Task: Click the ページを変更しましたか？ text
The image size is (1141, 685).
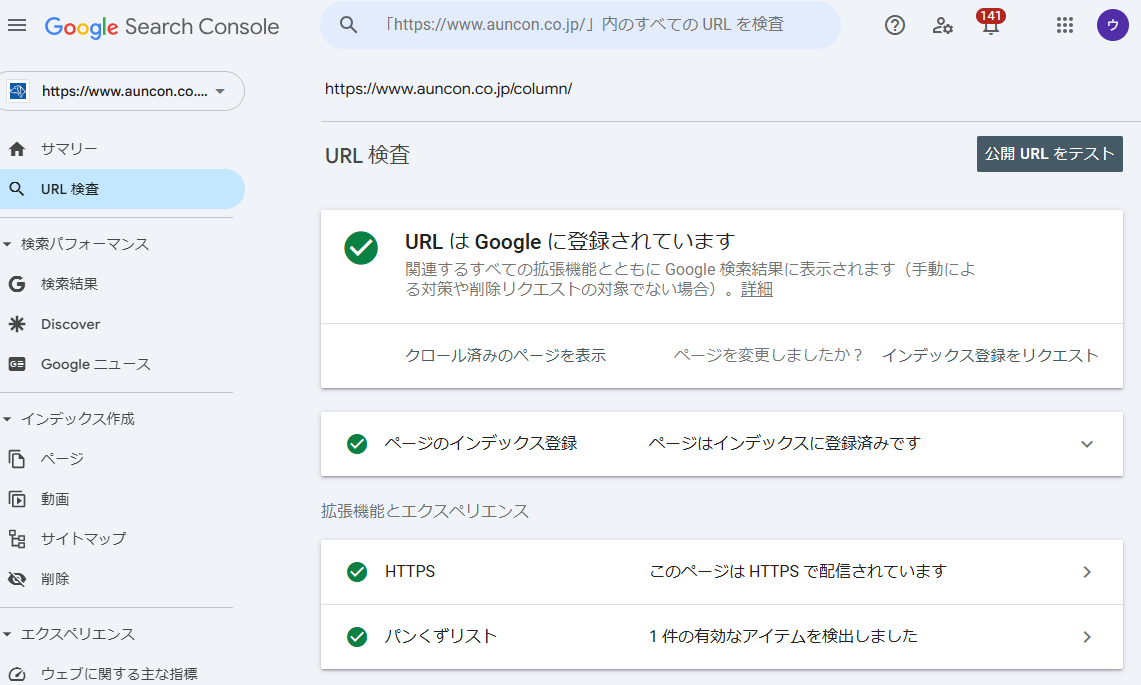Action: point(768,355)
